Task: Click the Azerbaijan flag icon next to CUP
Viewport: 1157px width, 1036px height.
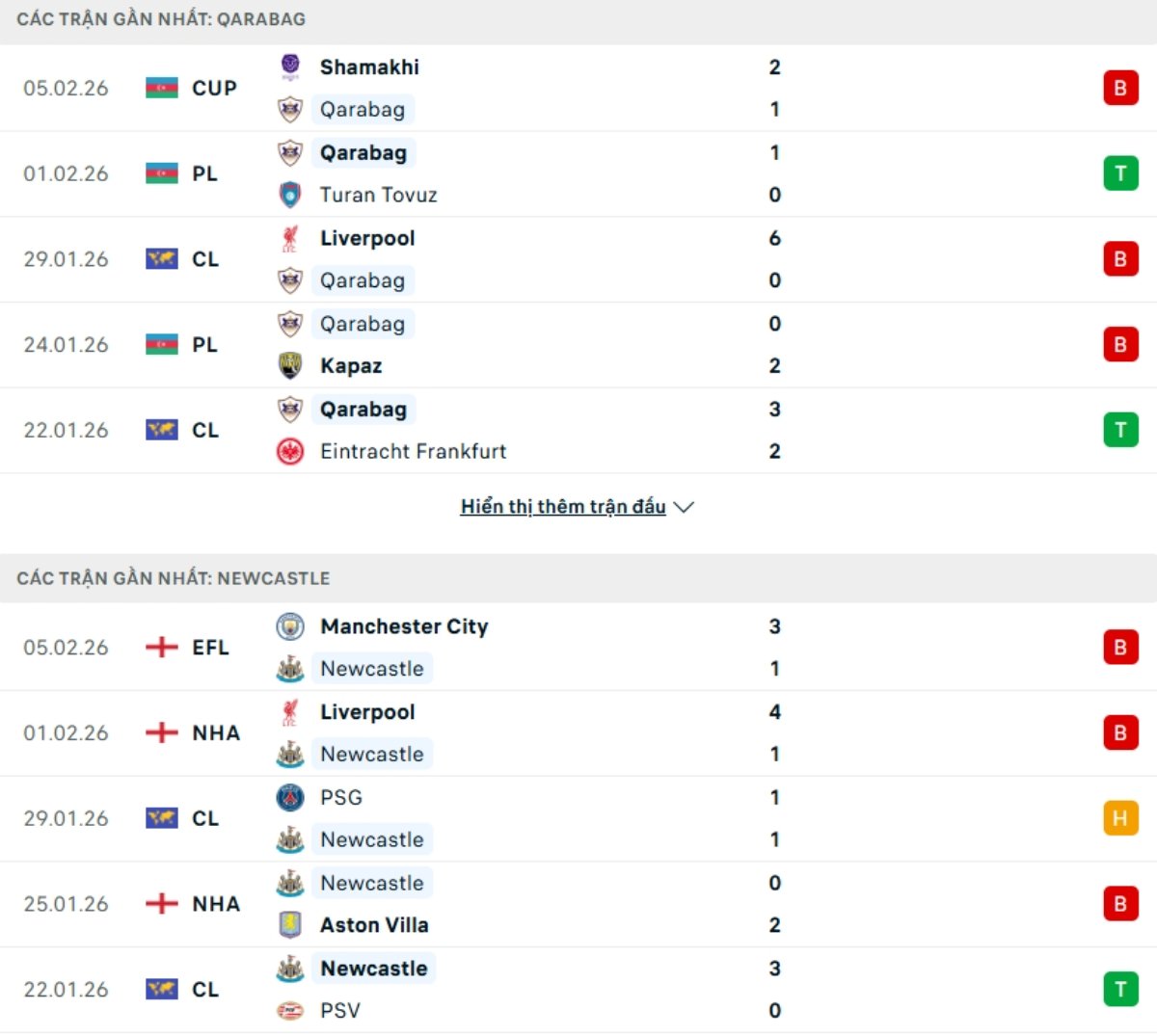Action: click(162, 88)
